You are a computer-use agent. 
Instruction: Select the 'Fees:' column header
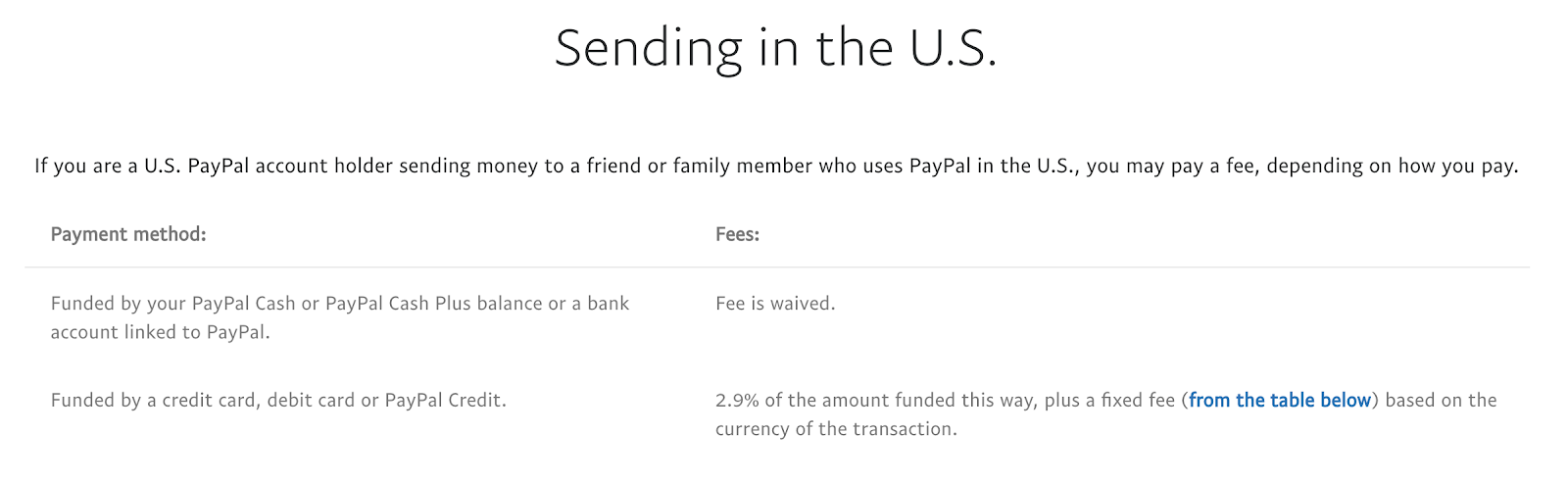737,234
